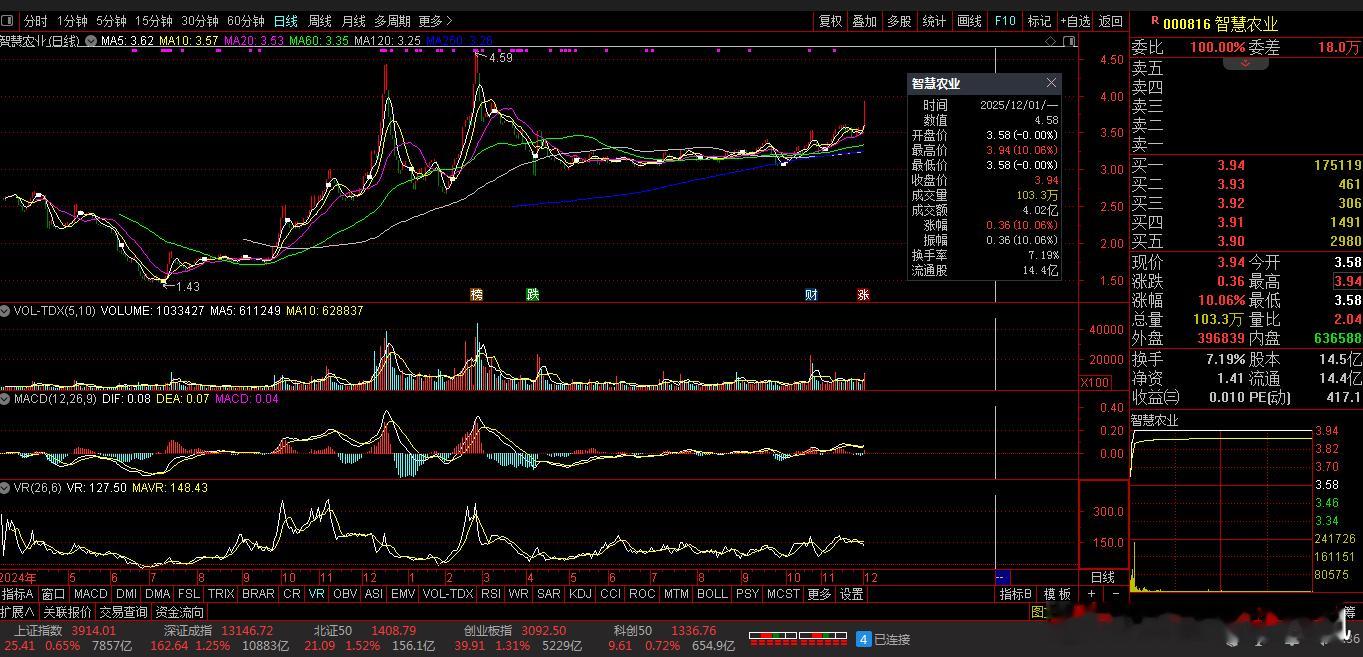Screen dimensions: 1363x657
Task: Click the 榜 marker on the chart
Action: pos(477,295)
